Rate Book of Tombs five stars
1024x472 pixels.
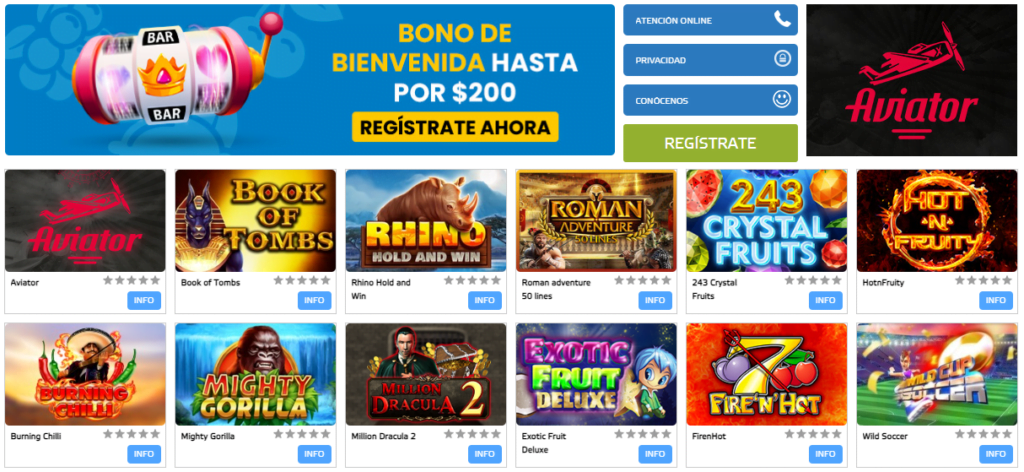pyautogui.click(x=325, y=281)
